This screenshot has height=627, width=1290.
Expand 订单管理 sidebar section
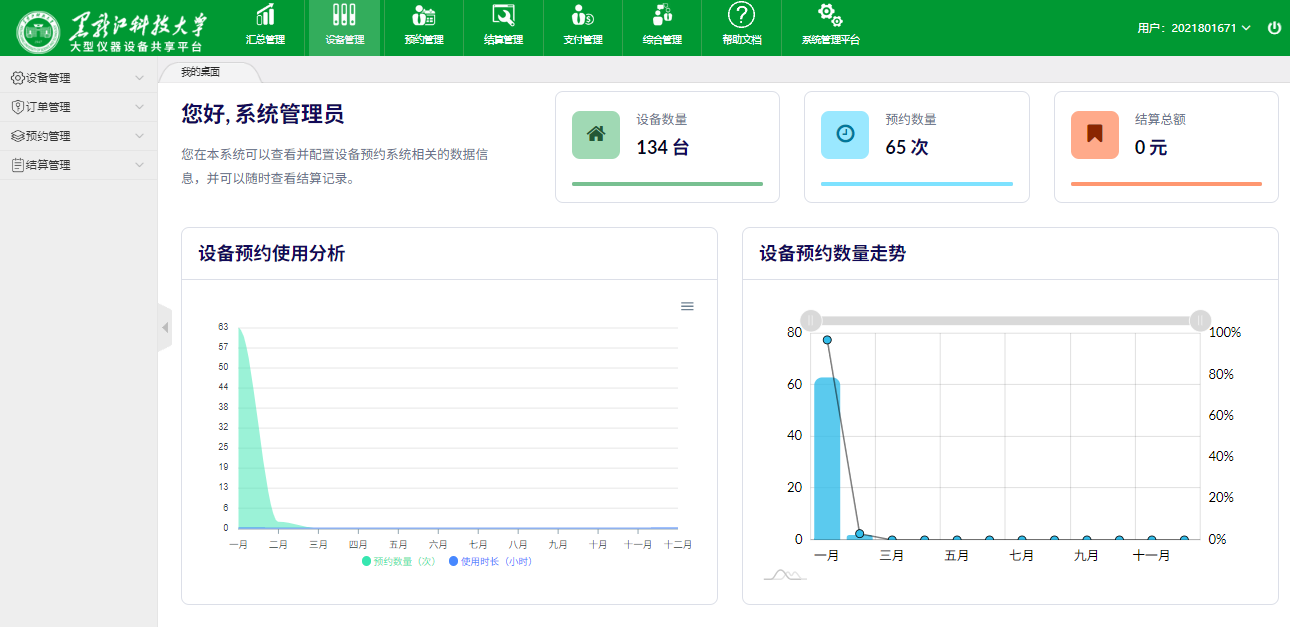78,107
